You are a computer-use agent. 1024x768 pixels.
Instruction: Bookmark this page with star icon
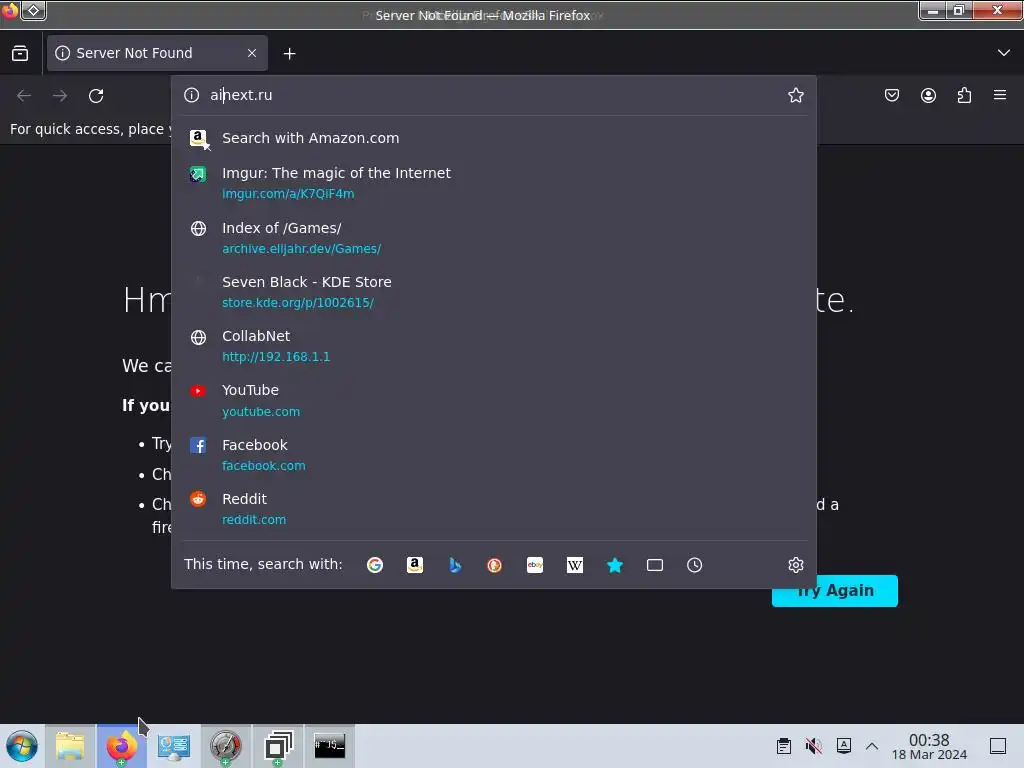[x=795, y=95]
